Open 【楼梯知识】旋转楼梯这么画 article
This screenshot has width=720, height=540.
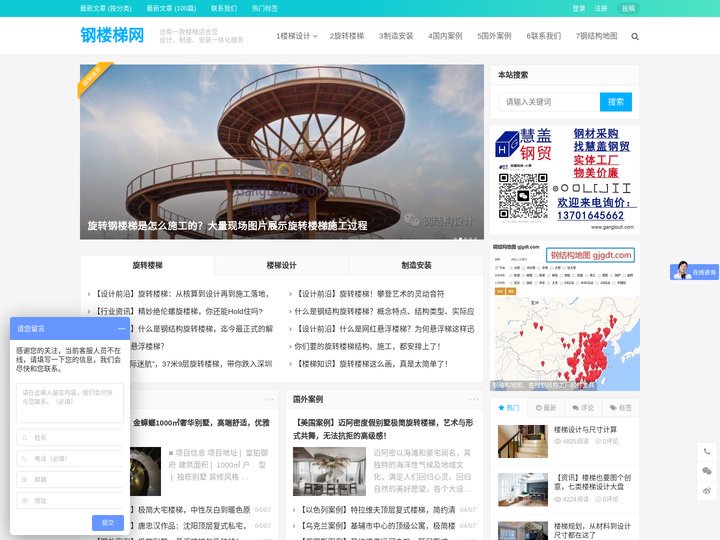[x=371, y=364]
